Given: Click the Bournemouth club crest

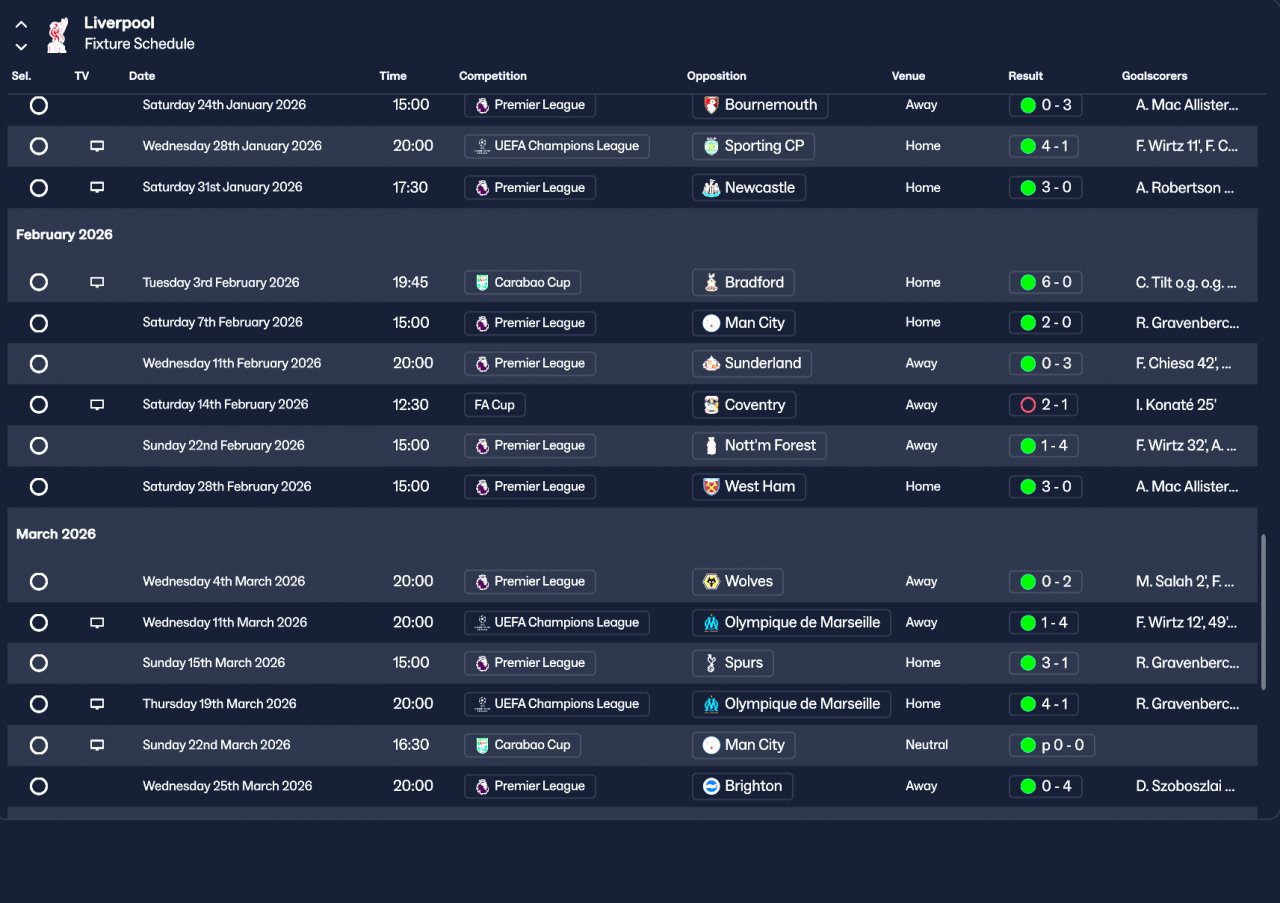Looking at the screenshot, I should click(x=711, y=105).
